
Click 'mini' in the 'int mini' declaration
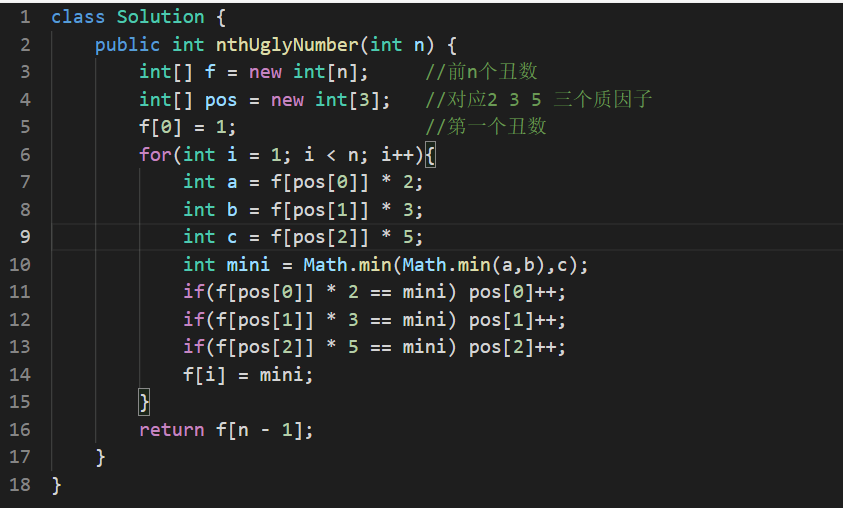pos(248,264)
